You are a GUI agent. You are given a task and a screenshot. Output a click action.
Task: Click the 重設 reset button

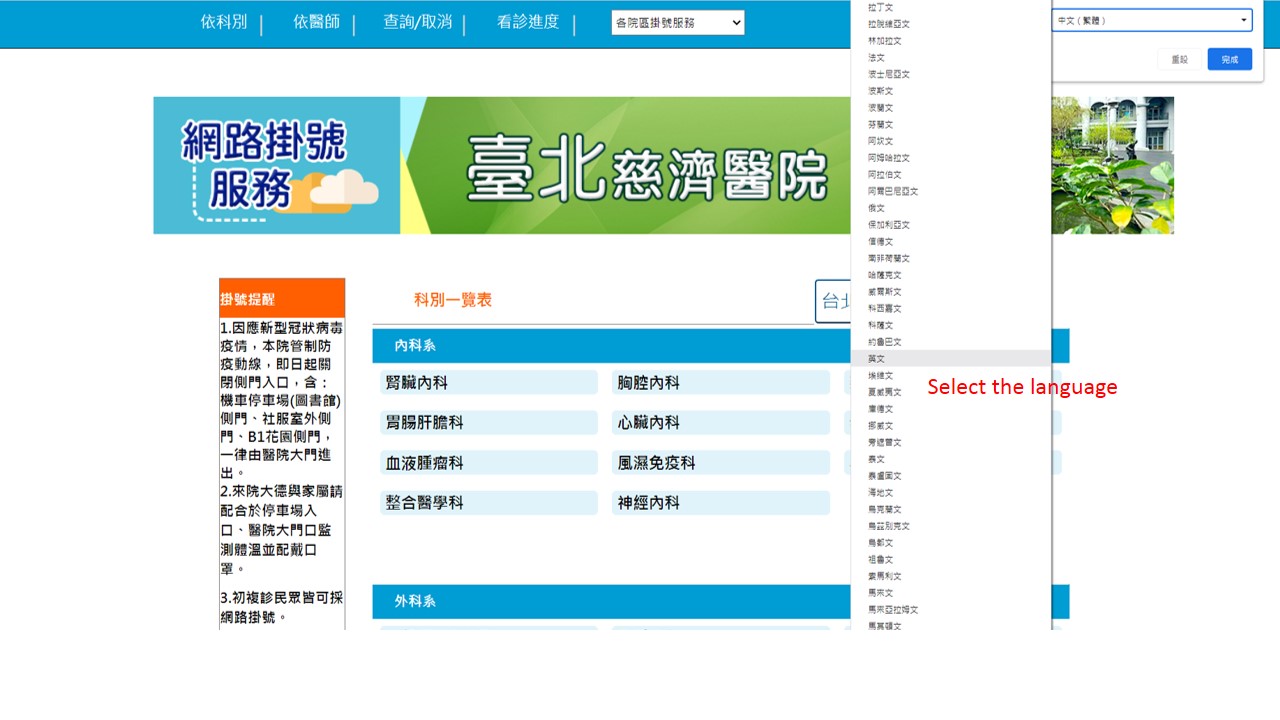1180,60
